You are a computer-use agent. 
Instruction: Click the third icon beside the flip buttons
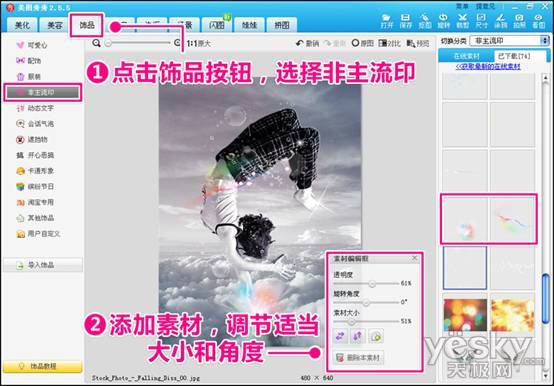376,336
